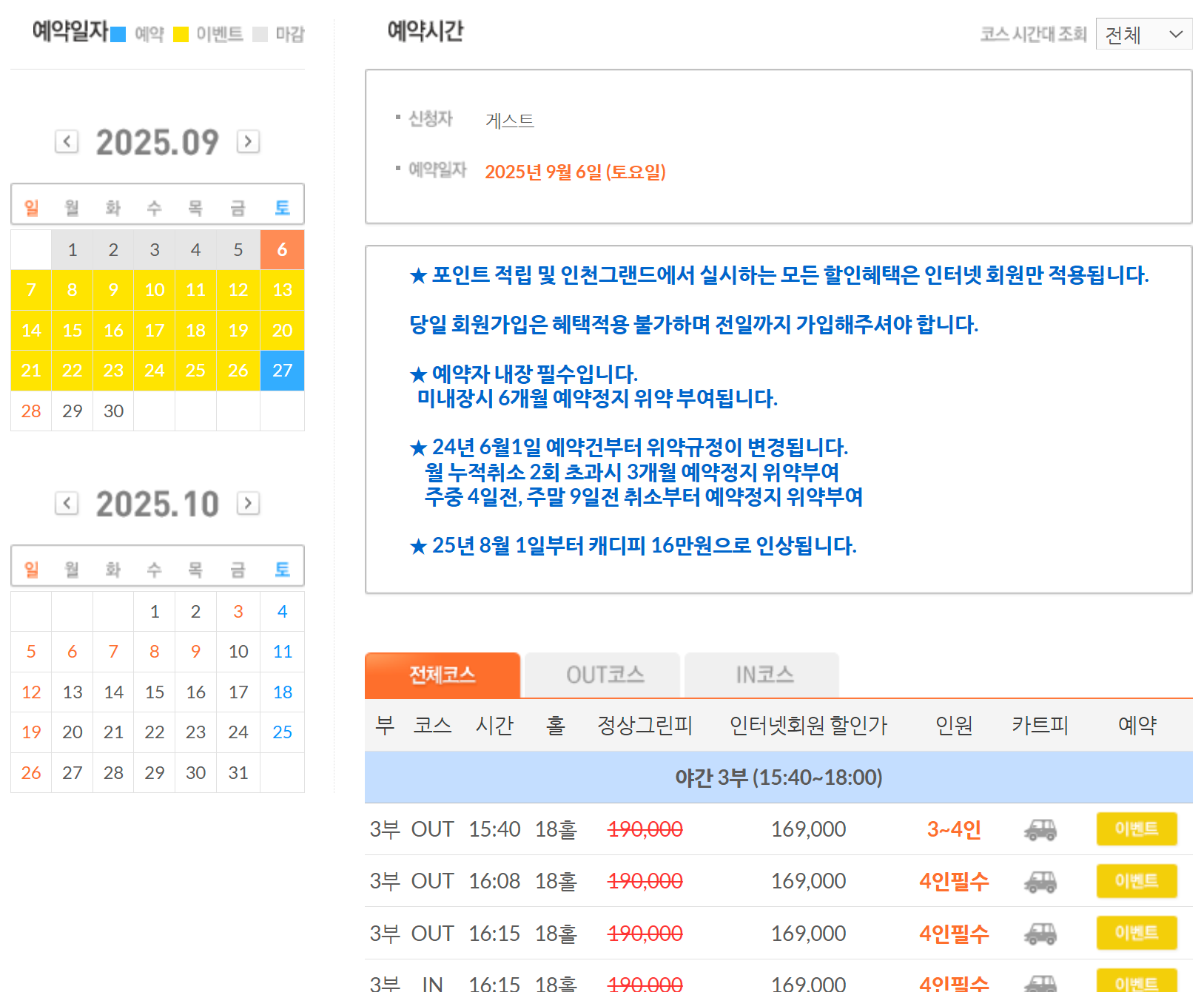The height and width of the screenshot is (992, 1204).
Task: Click the yellow 이벤트 legend swatch
Action: [x=181, y=35]
